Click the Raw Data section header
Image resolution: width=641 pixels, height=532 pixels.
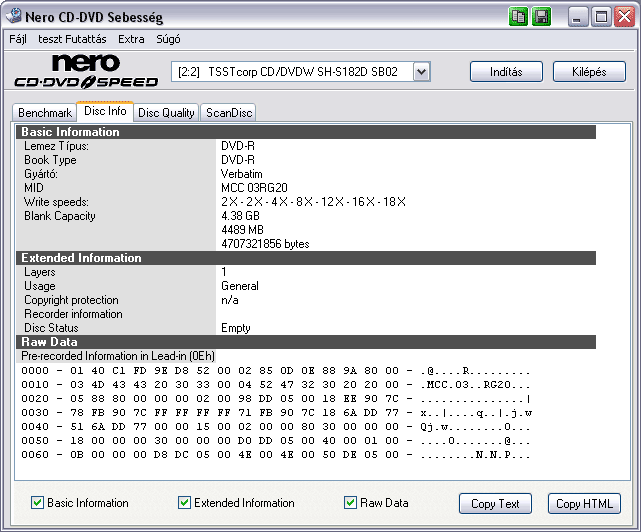pos(306,342)
